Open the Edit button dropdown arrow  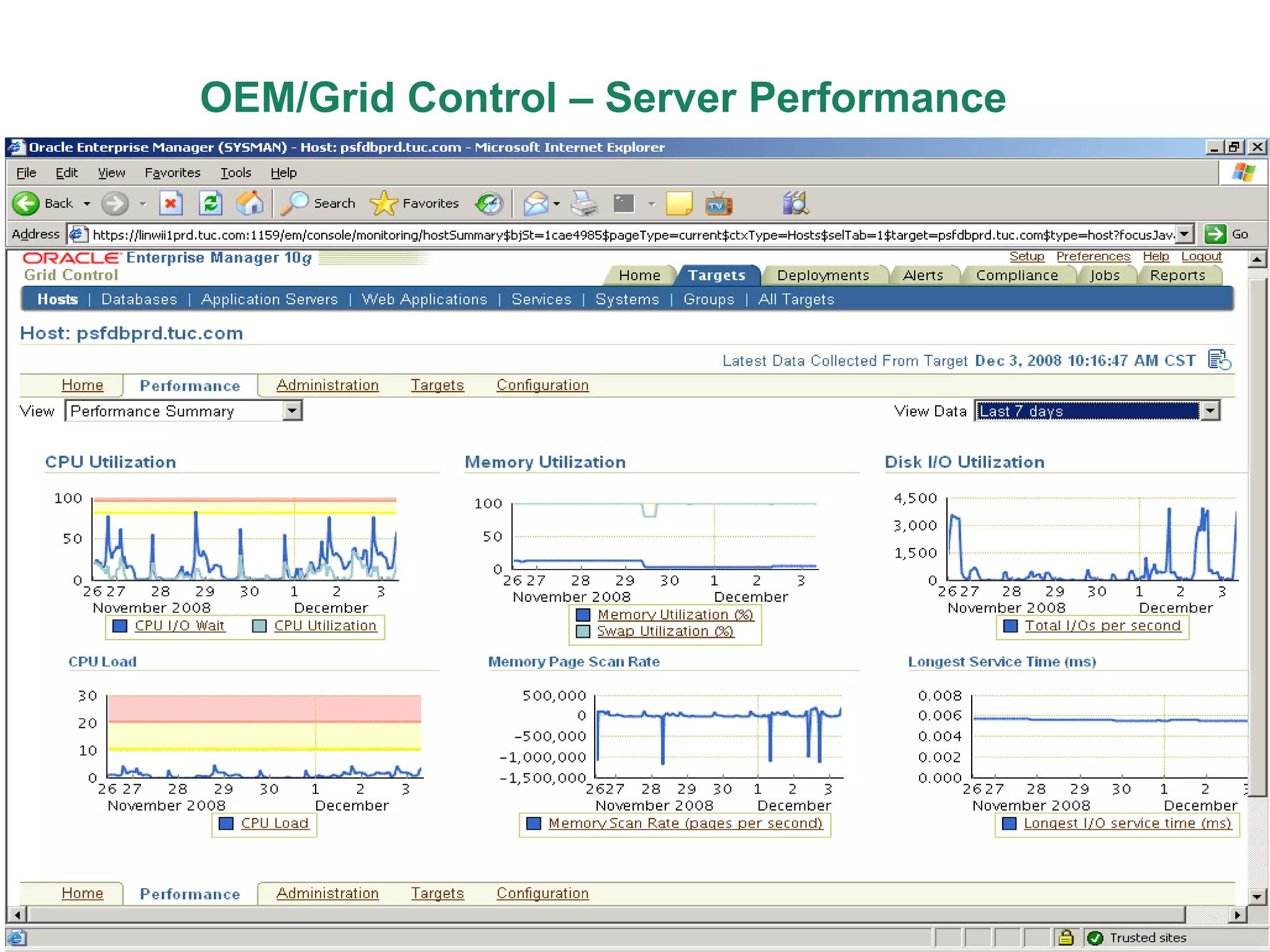(x=651, y=204)
